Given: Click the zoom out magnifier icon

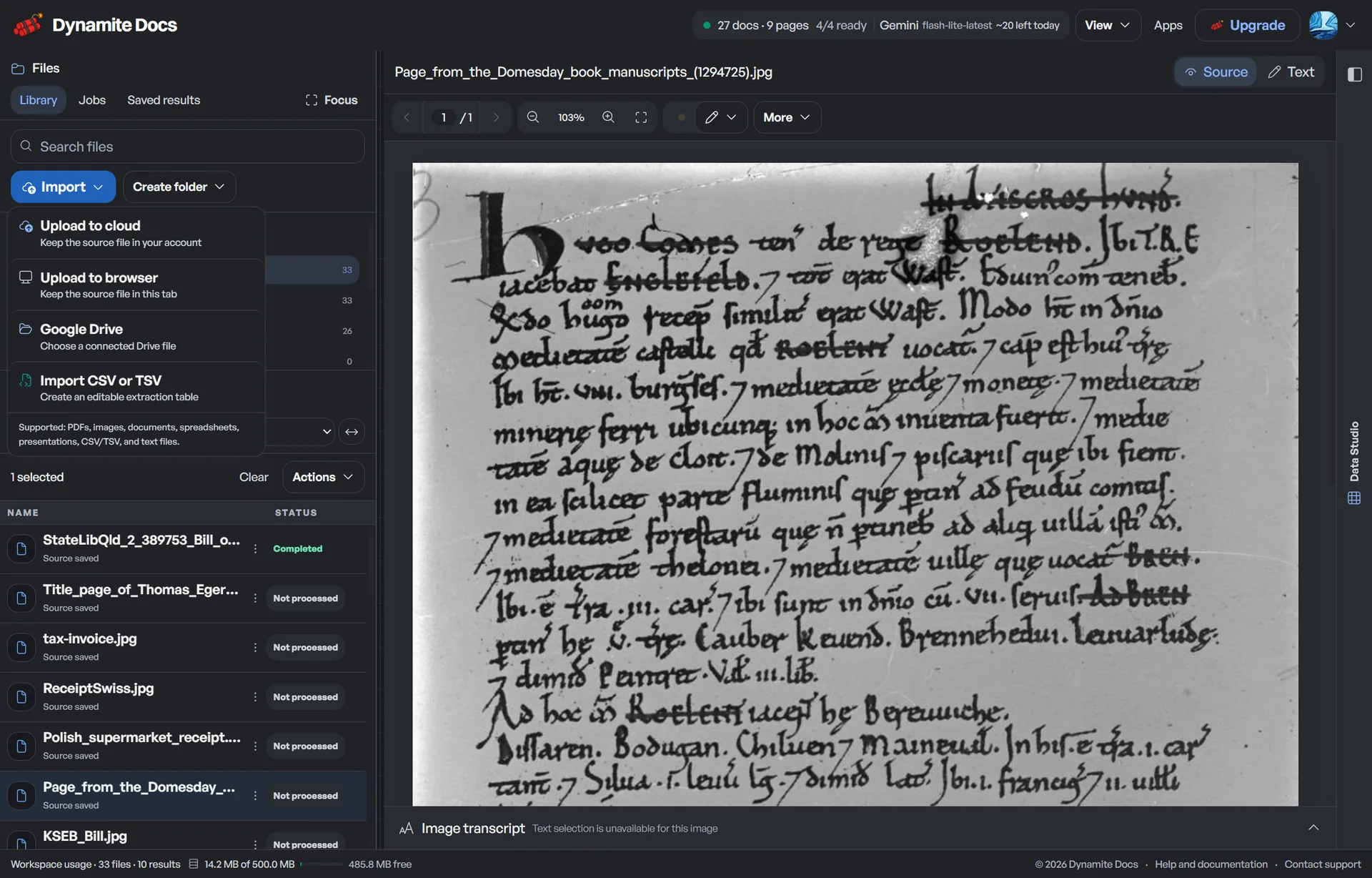Looking at the screenshot, I should pos(532,117).
